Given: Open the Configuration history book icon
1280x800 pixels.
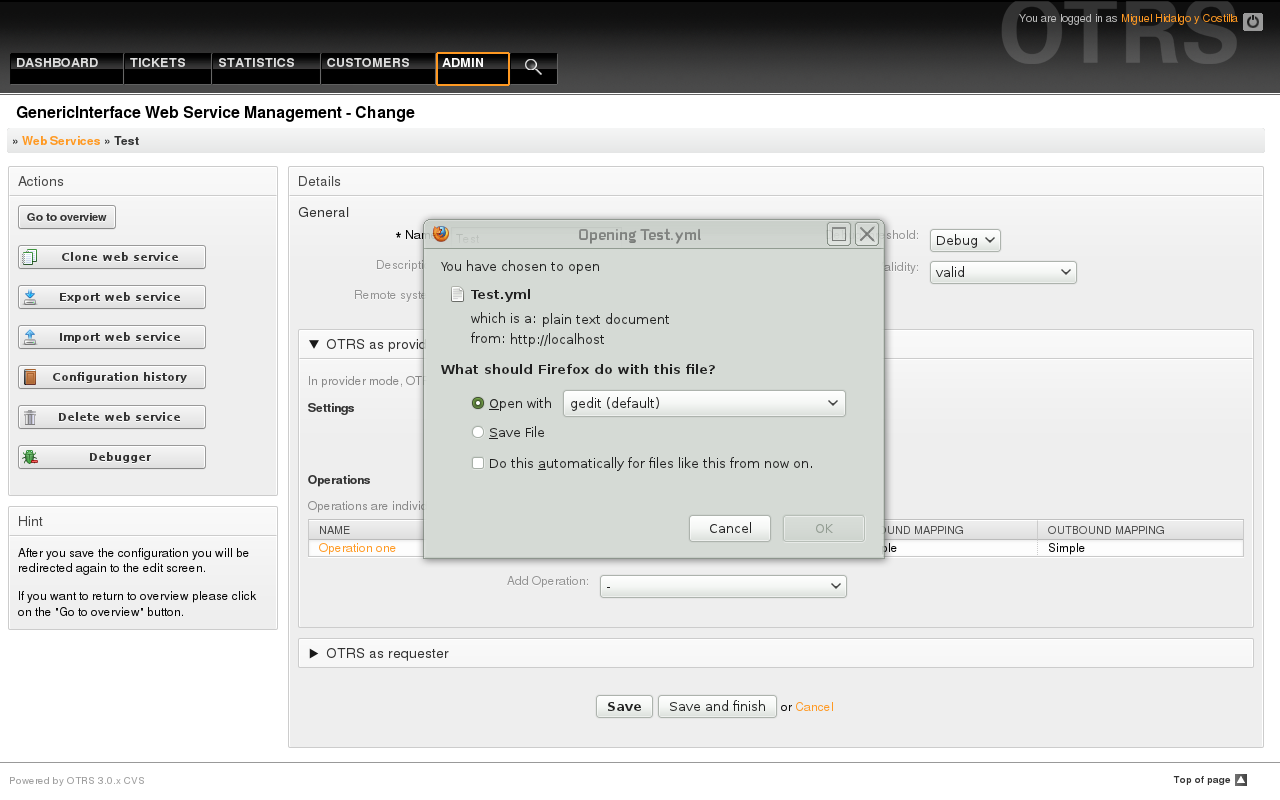Looking at the screenshot, I should (30, 377).
